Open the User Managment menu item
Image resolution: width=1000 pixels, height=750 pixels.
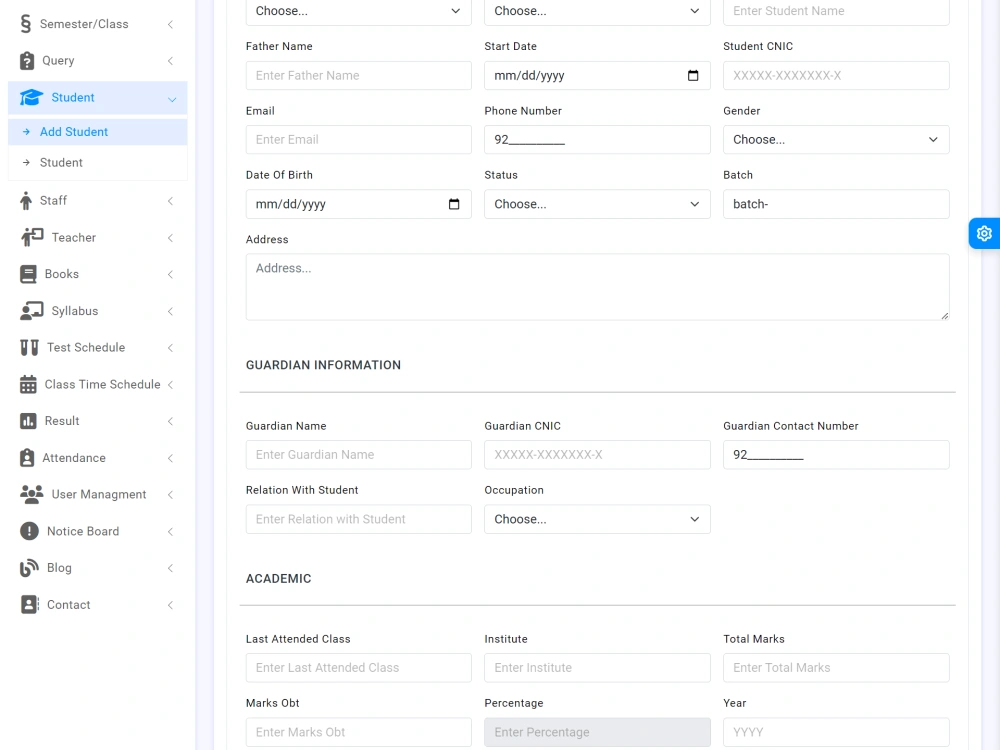coord(98,494)
